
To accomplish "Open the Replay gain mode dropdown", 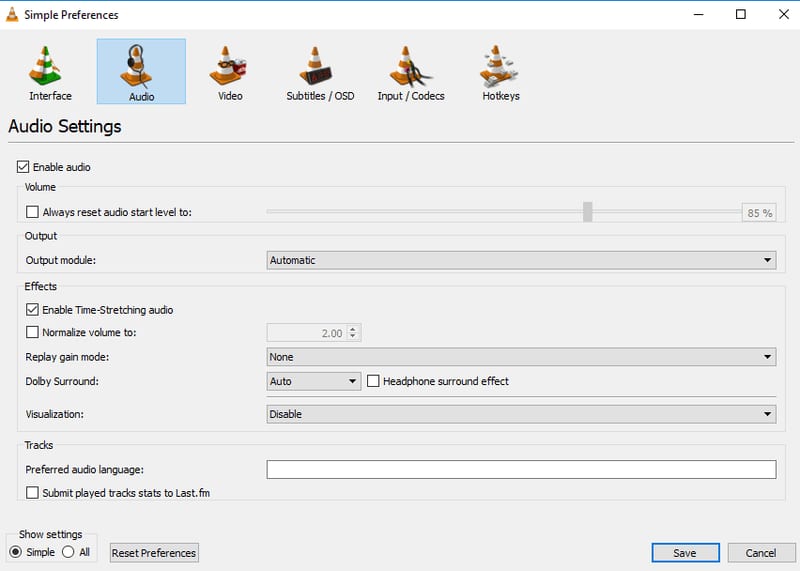I will point(521,357).
